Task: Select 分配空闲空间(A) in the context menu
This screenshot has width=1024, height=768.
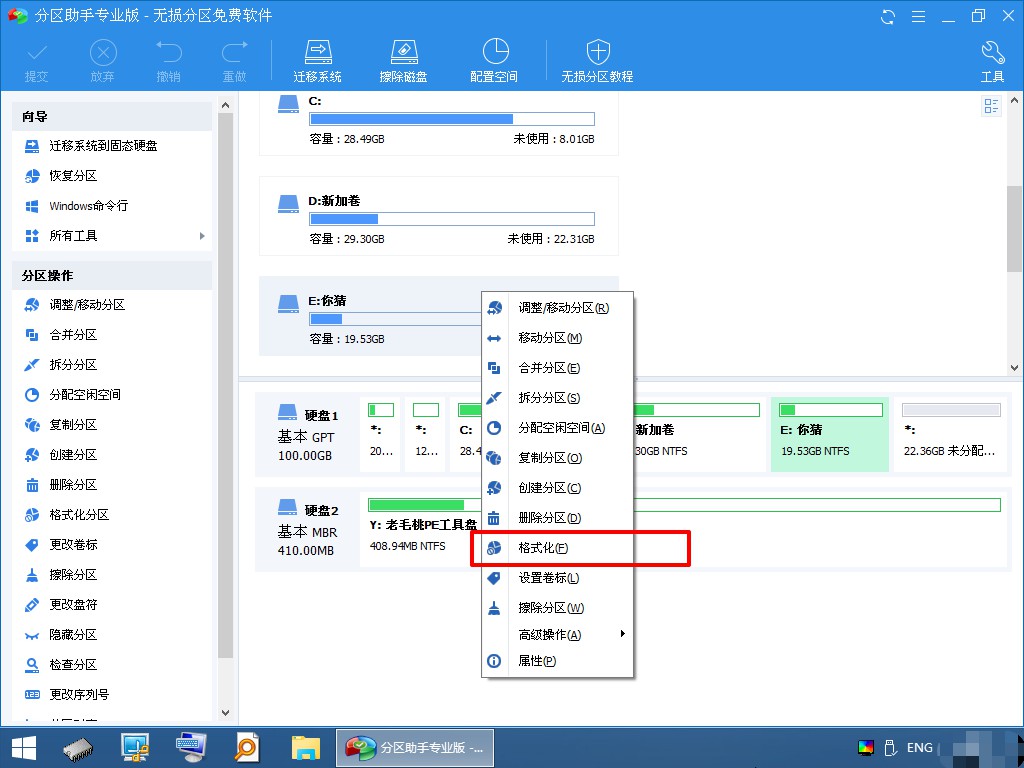Action: (557, 428)
